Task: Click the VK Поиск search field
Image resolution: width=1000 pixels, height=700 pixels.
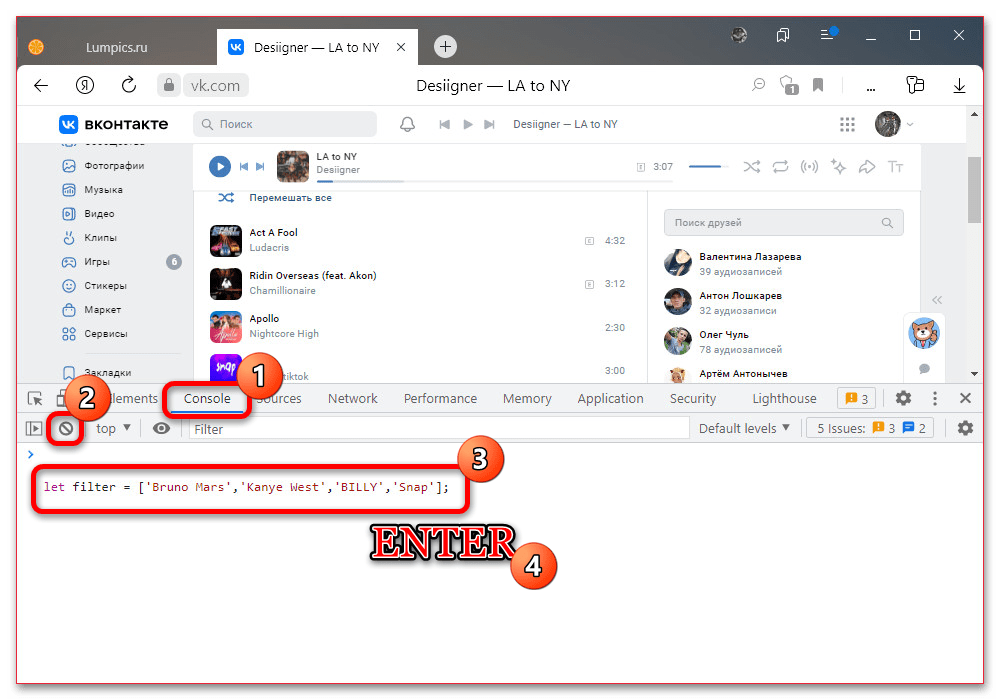Action: pos(285,124)
